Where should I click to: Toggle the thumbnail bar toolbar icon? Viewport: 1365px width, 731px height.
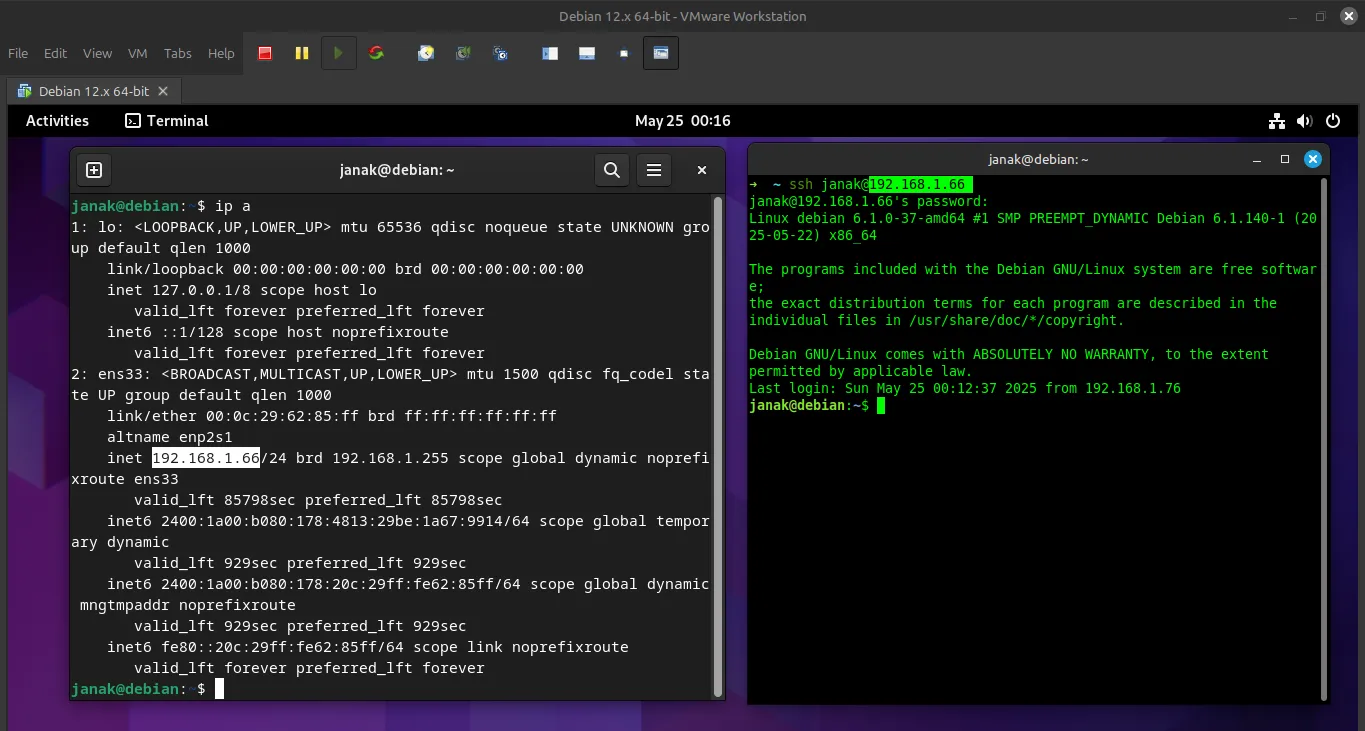tap(587, 53)
